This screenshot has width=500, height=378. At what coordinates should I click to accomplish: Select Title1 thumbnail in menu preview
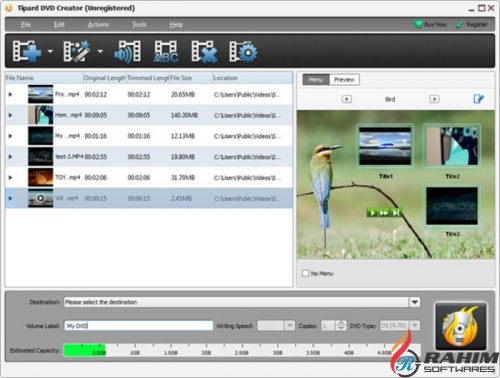click(x=385, y=146)
